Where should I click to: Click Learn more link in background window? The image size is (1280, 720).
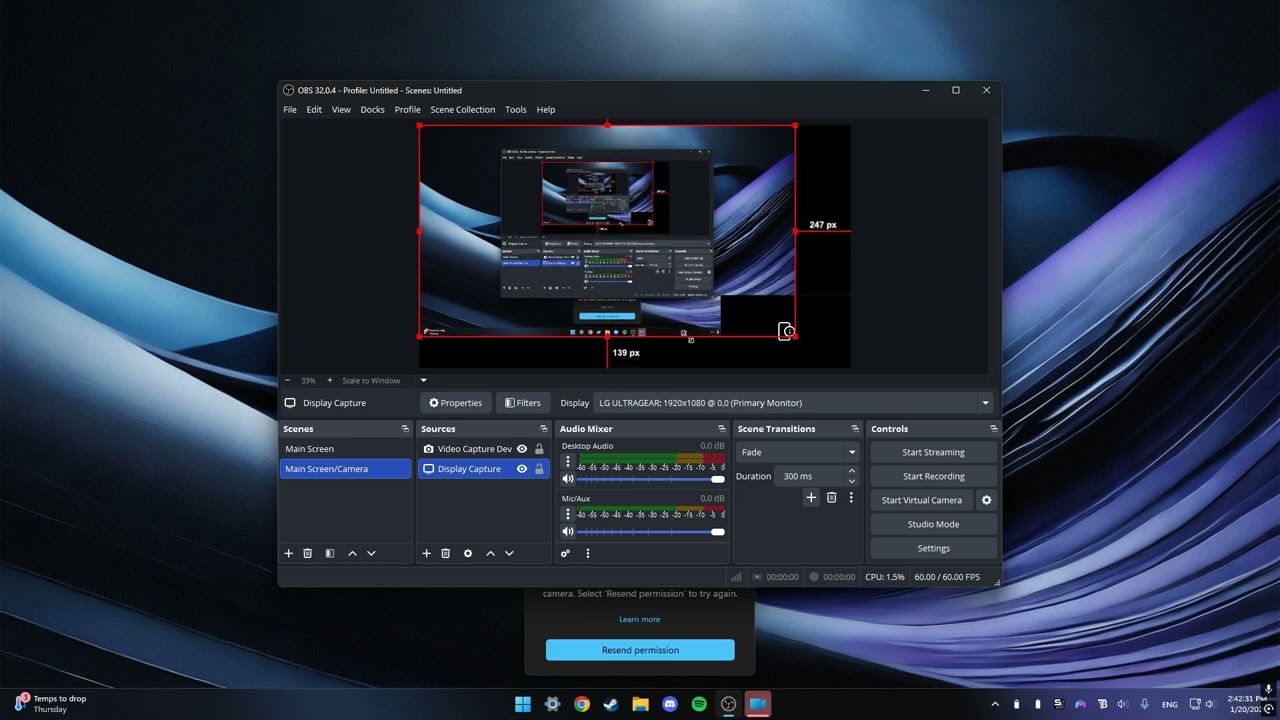pyautogui.click(x=640, y=619)
